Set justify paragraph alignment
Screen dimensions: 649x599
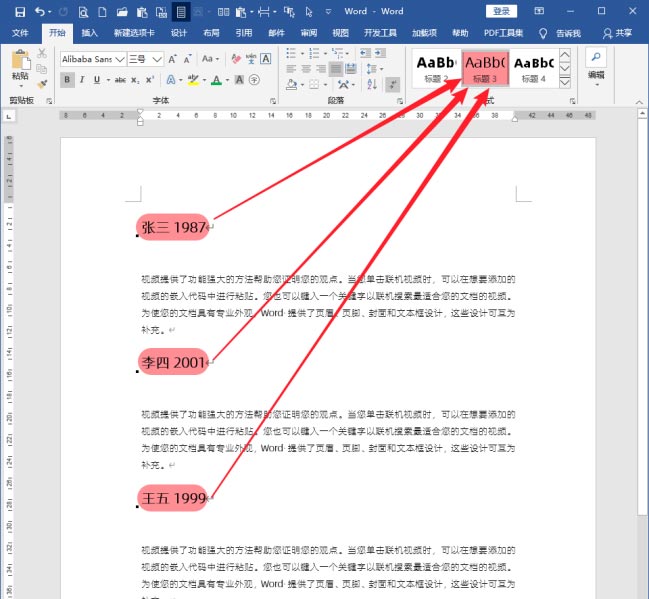point(336,69)
